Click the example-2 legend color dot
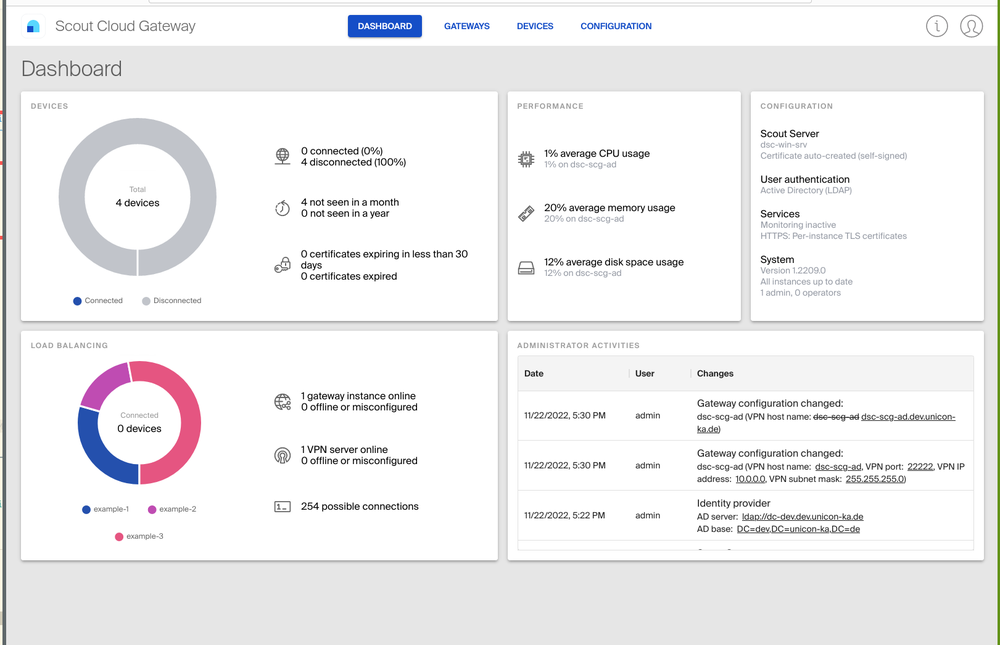This screenshot has width=1000, height=645. [152, 510]
